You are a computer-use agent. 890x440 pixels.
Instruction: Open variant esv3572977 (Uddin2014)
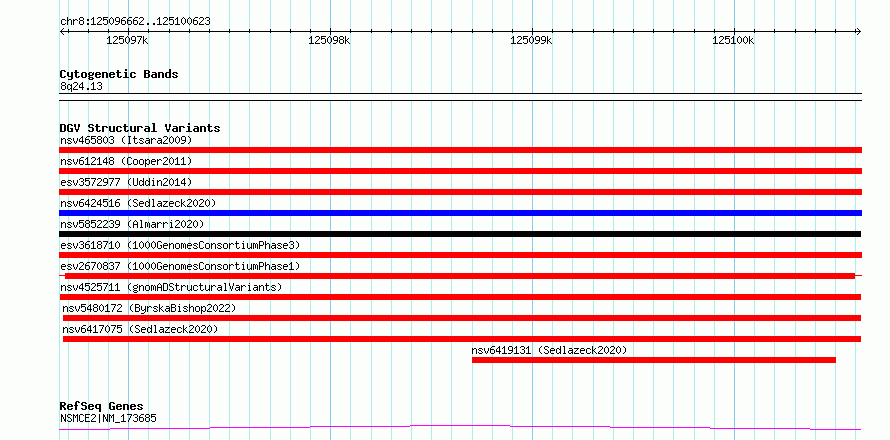126,182
